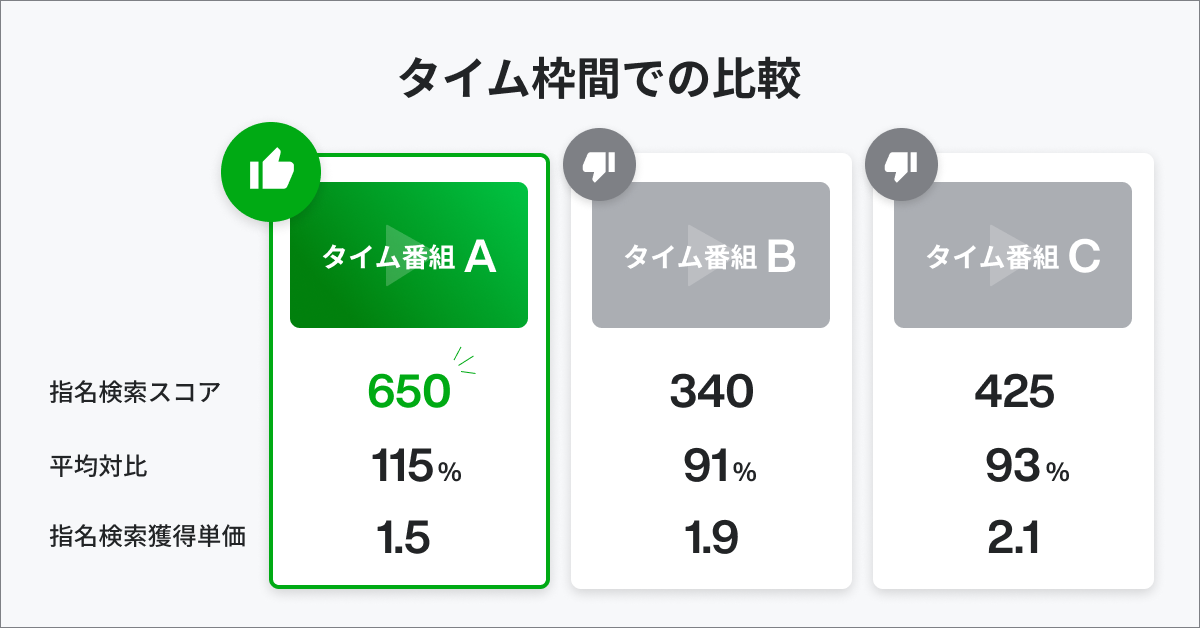Click the タイム番組 C gray video thumbnail

click(x=1012, y=255)
